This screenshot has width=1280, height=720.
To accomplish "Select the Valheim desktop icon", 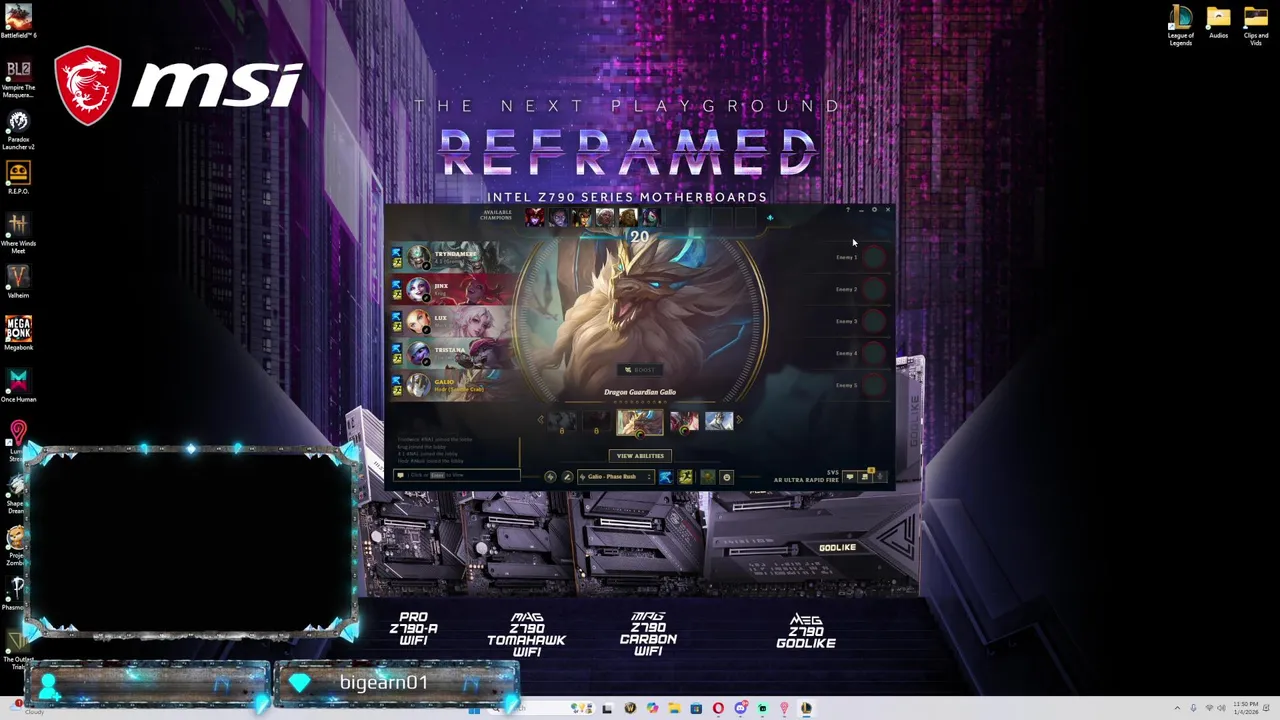I will (x=18, y=282).
